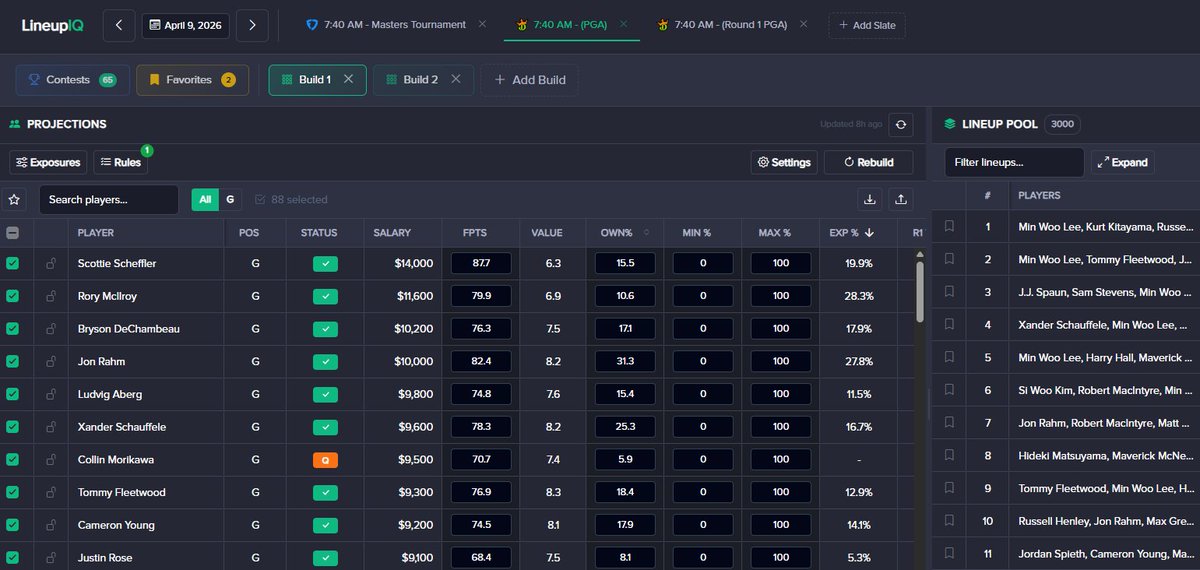Toggle the favorites star filter

pyautogui.click(x=14, y=200)
